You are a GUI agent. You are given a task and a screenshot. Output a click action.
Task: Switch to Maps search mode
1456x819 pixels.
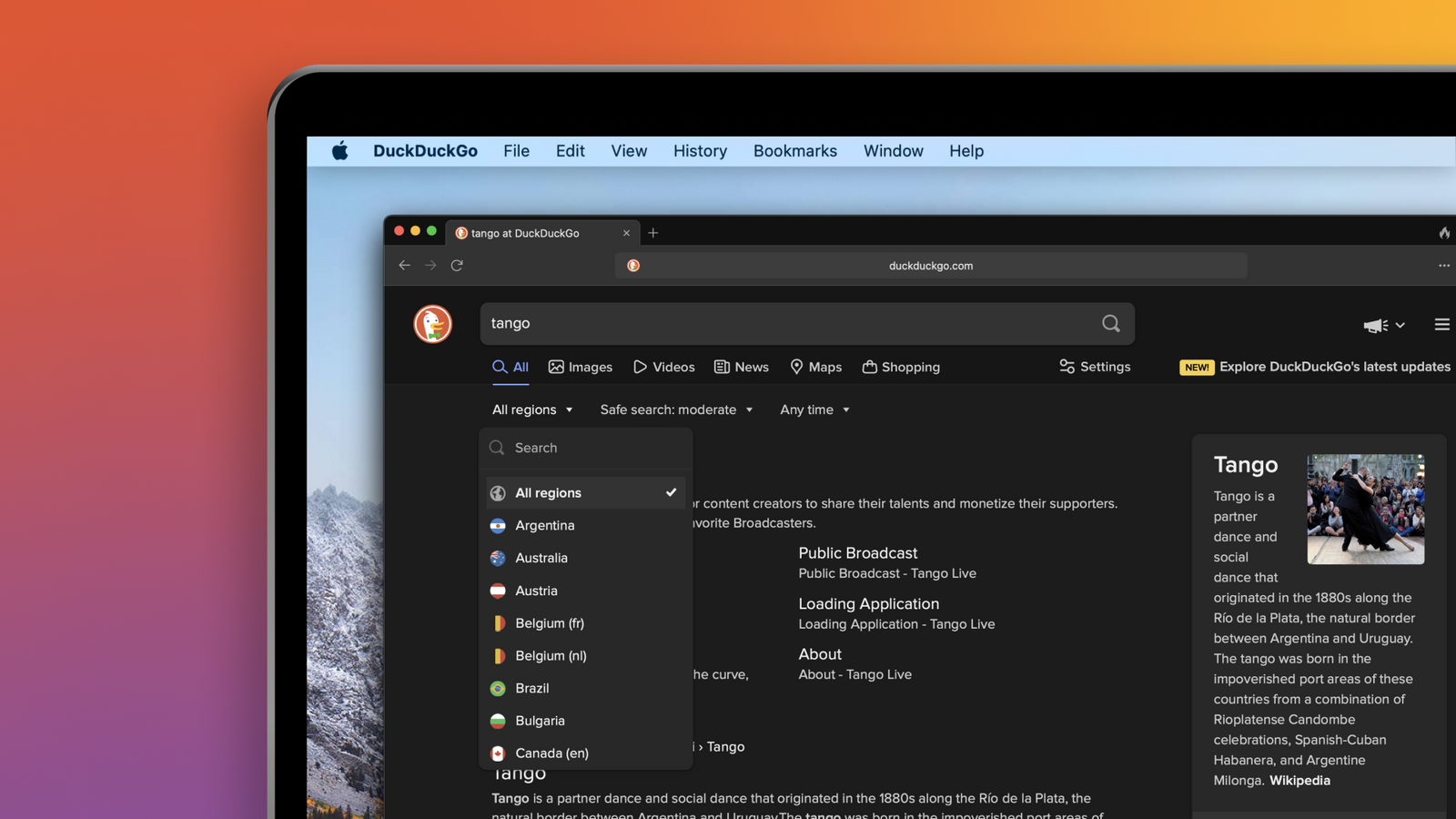[815, 367]
